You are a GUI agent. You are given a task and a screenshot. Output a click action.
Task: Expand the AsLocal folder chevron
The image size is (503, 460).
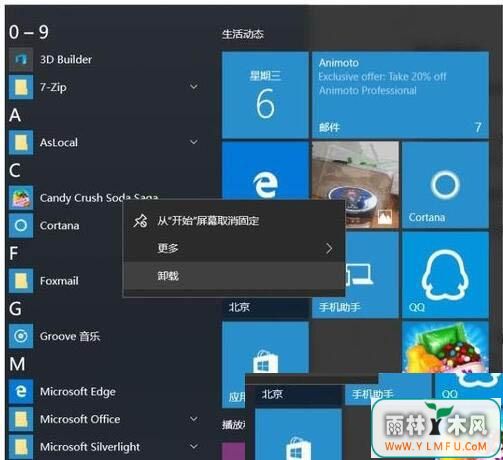194,142
